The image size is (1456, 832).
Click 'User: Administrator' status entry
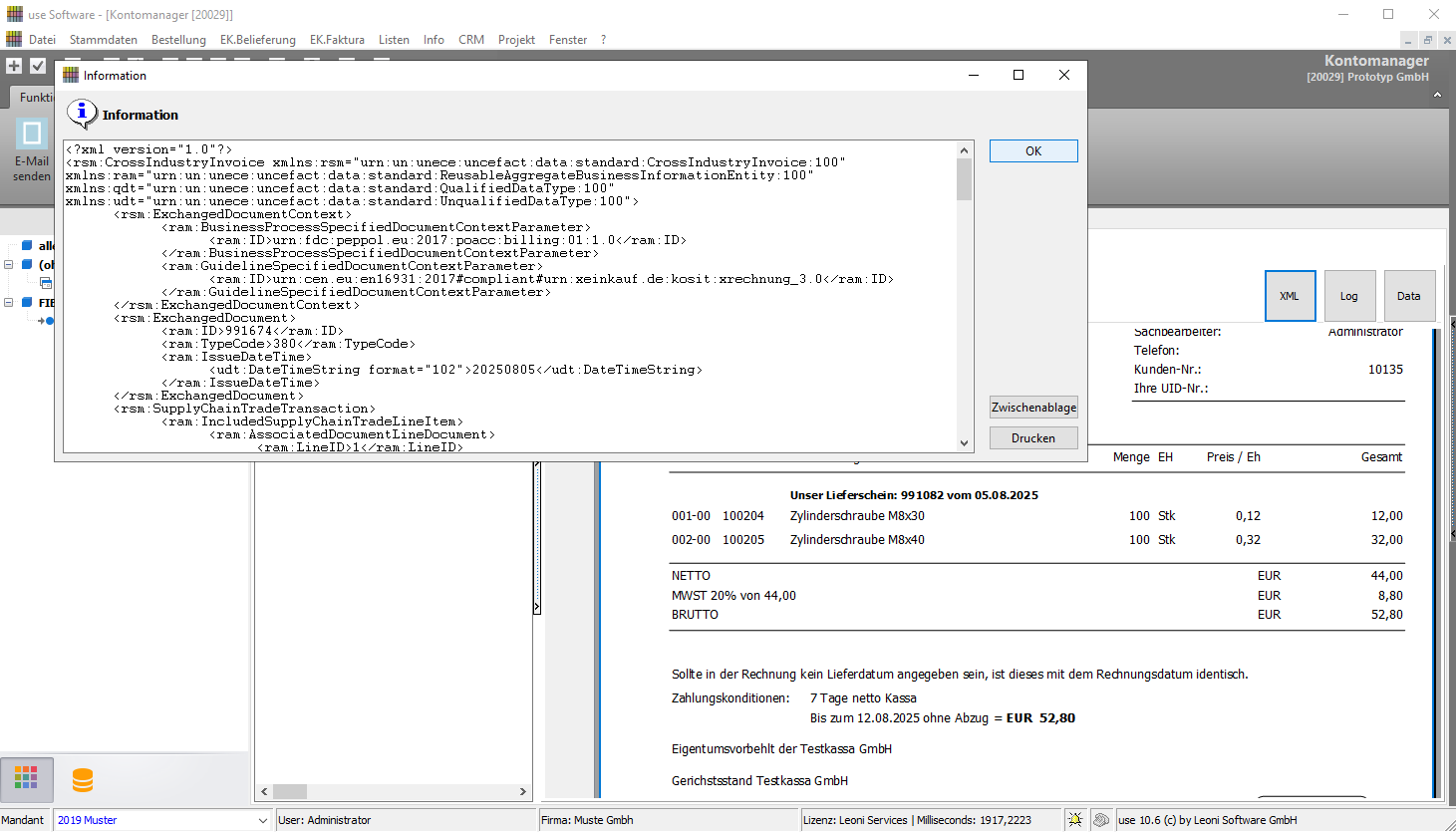point(324,820)
